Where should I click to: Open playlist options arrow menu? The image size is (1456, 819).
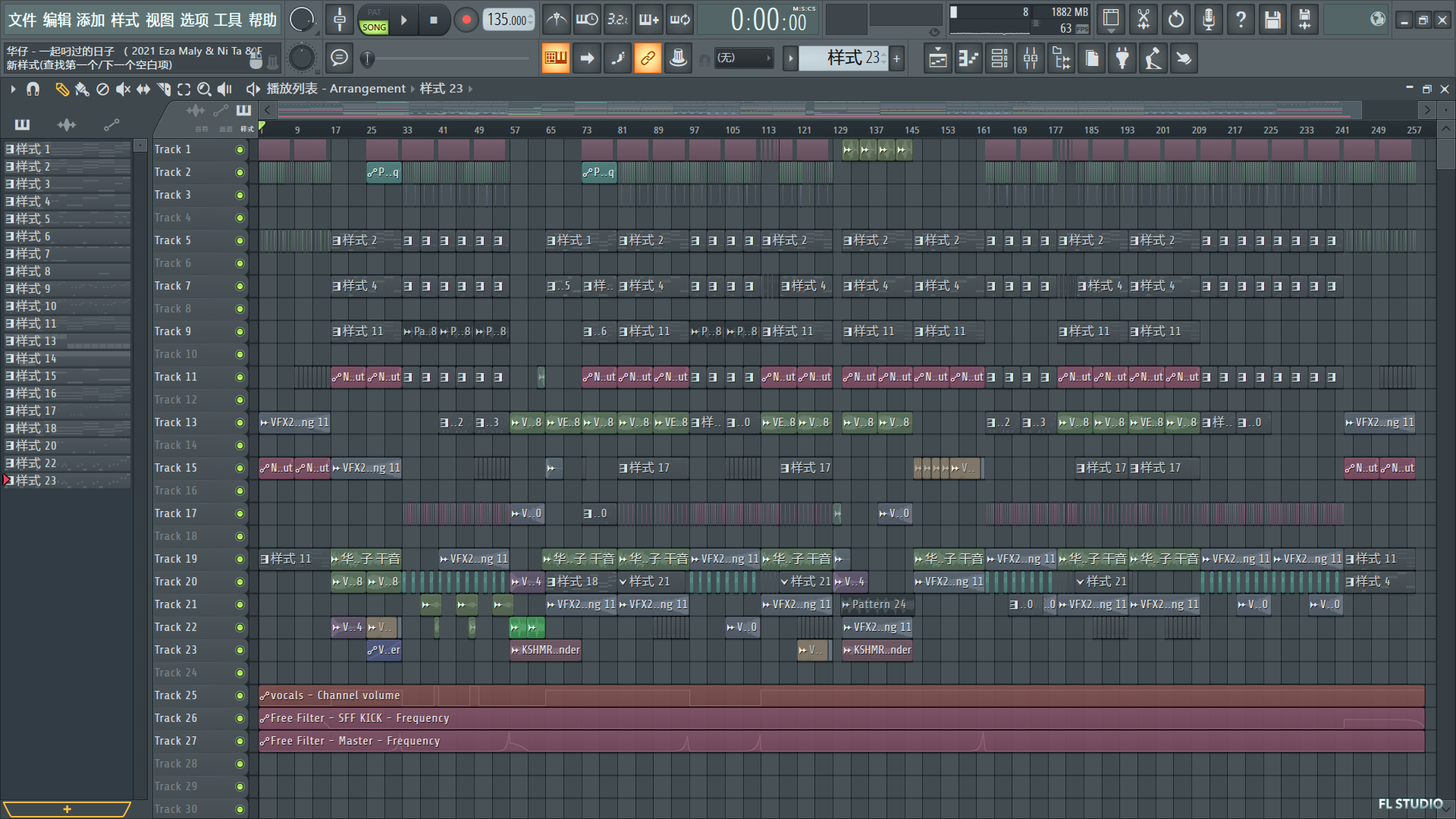click(x=13, y=89)
